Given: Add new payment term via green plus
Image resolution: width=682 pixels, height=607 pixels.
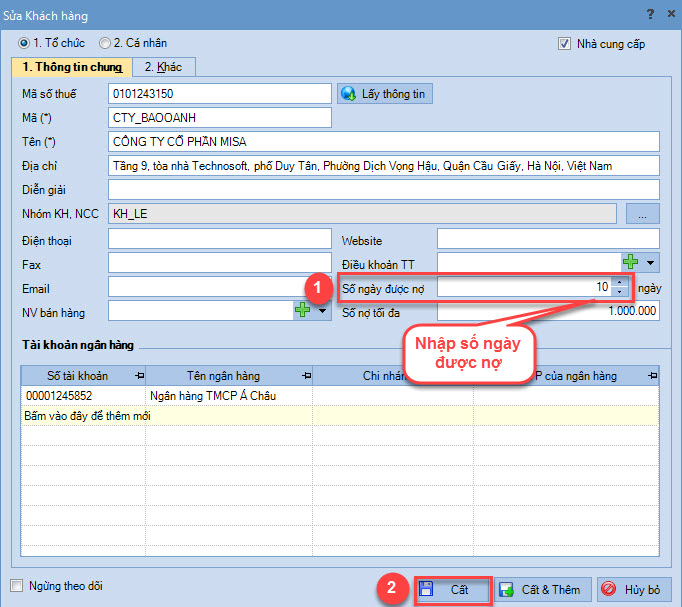Looking at the screenshot, I should coord(630,262).
